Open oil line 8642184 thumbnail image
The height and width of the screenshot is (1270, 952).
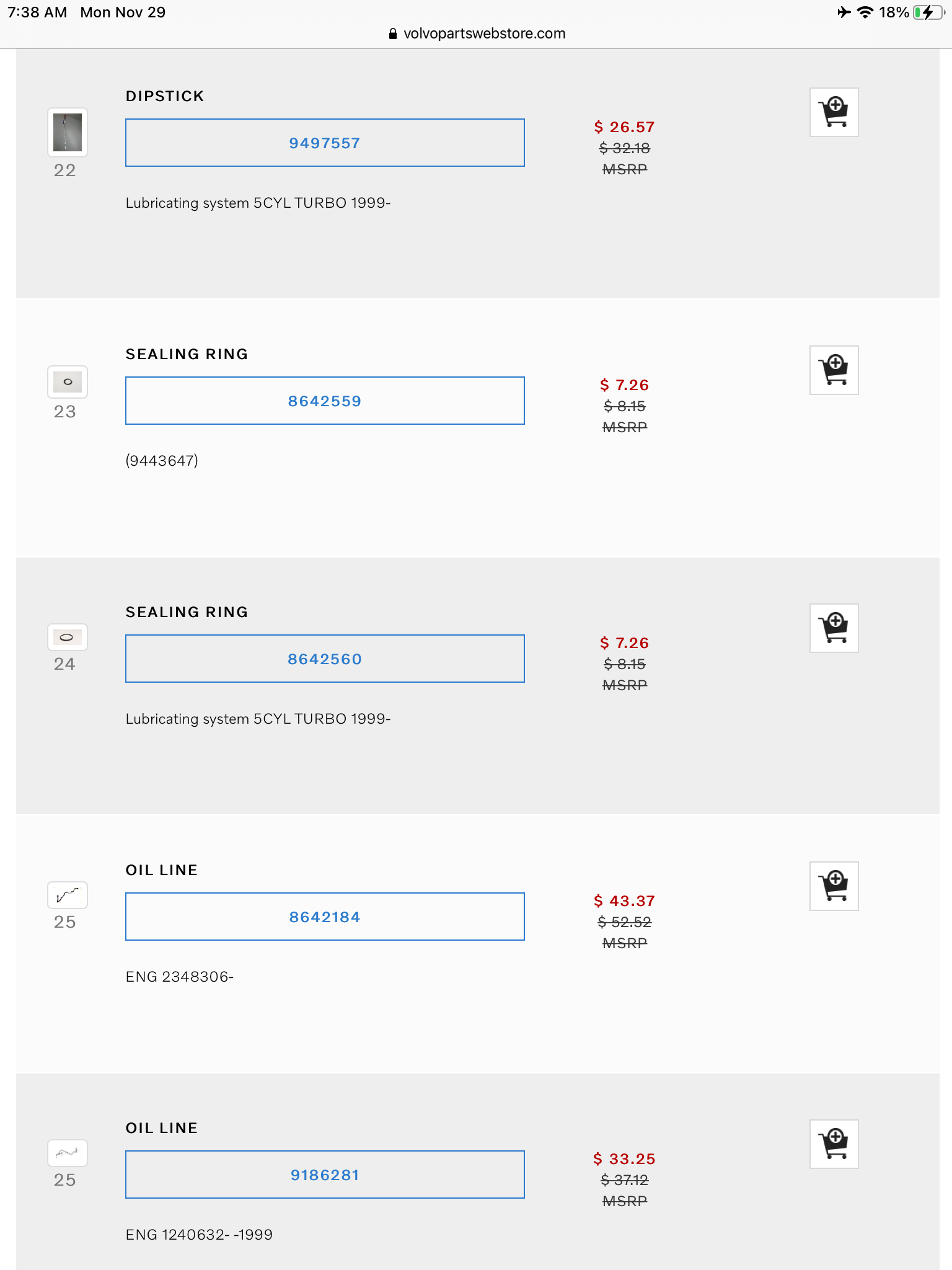tap(68, 895)
